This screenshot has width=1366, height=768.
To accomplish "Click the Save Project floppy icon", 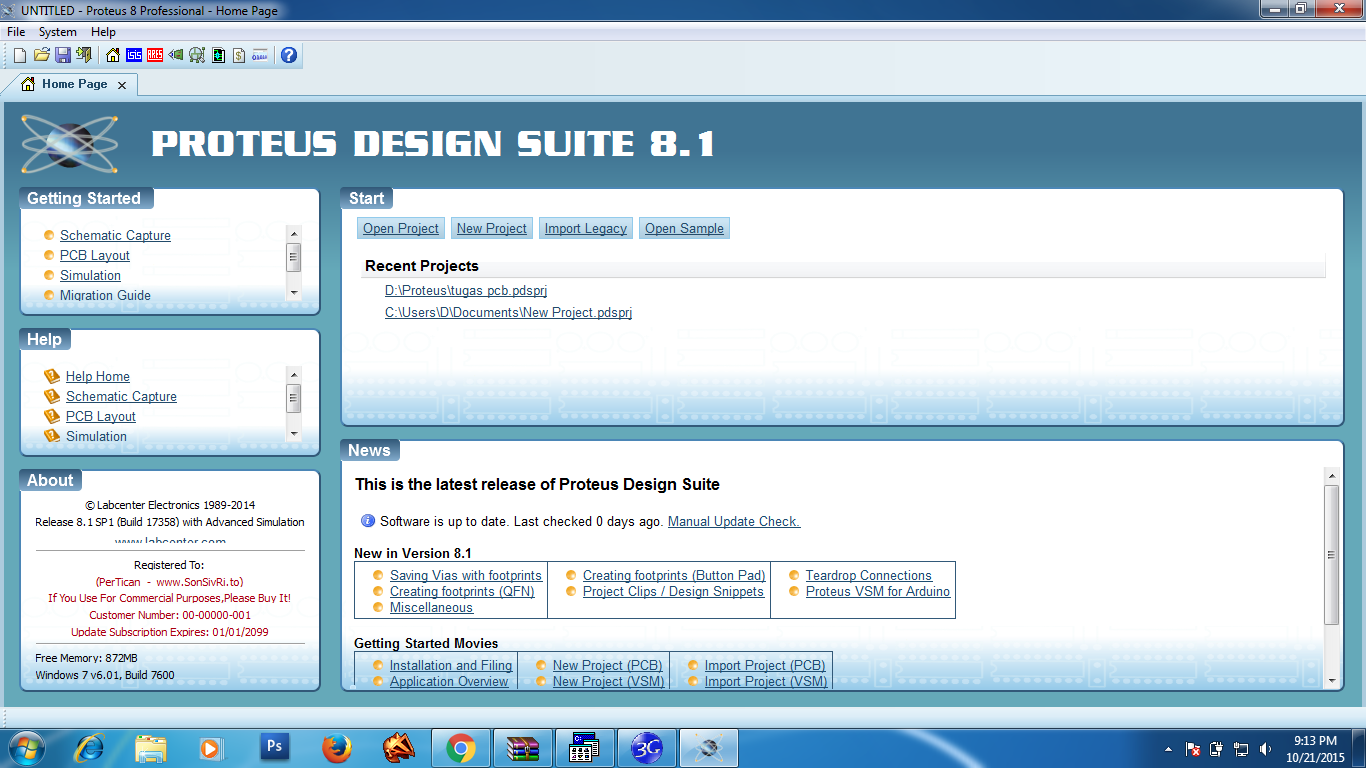I will tap(62, 55).
